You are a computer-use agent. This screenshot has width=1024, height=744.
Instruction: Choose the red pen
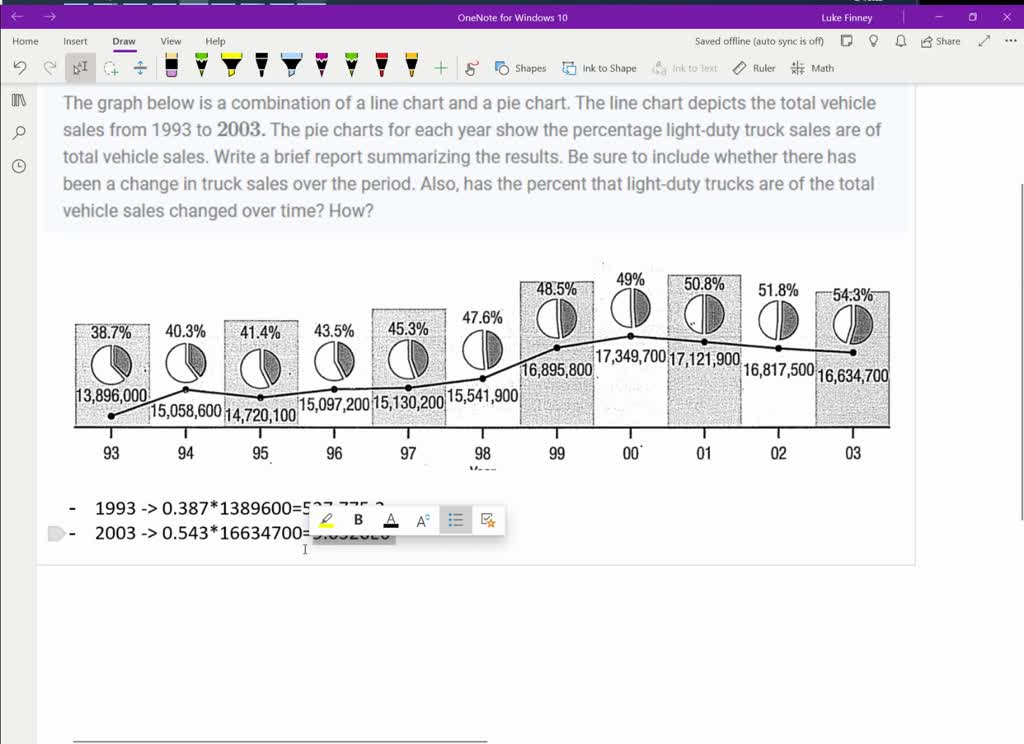(x=381, y=68)
